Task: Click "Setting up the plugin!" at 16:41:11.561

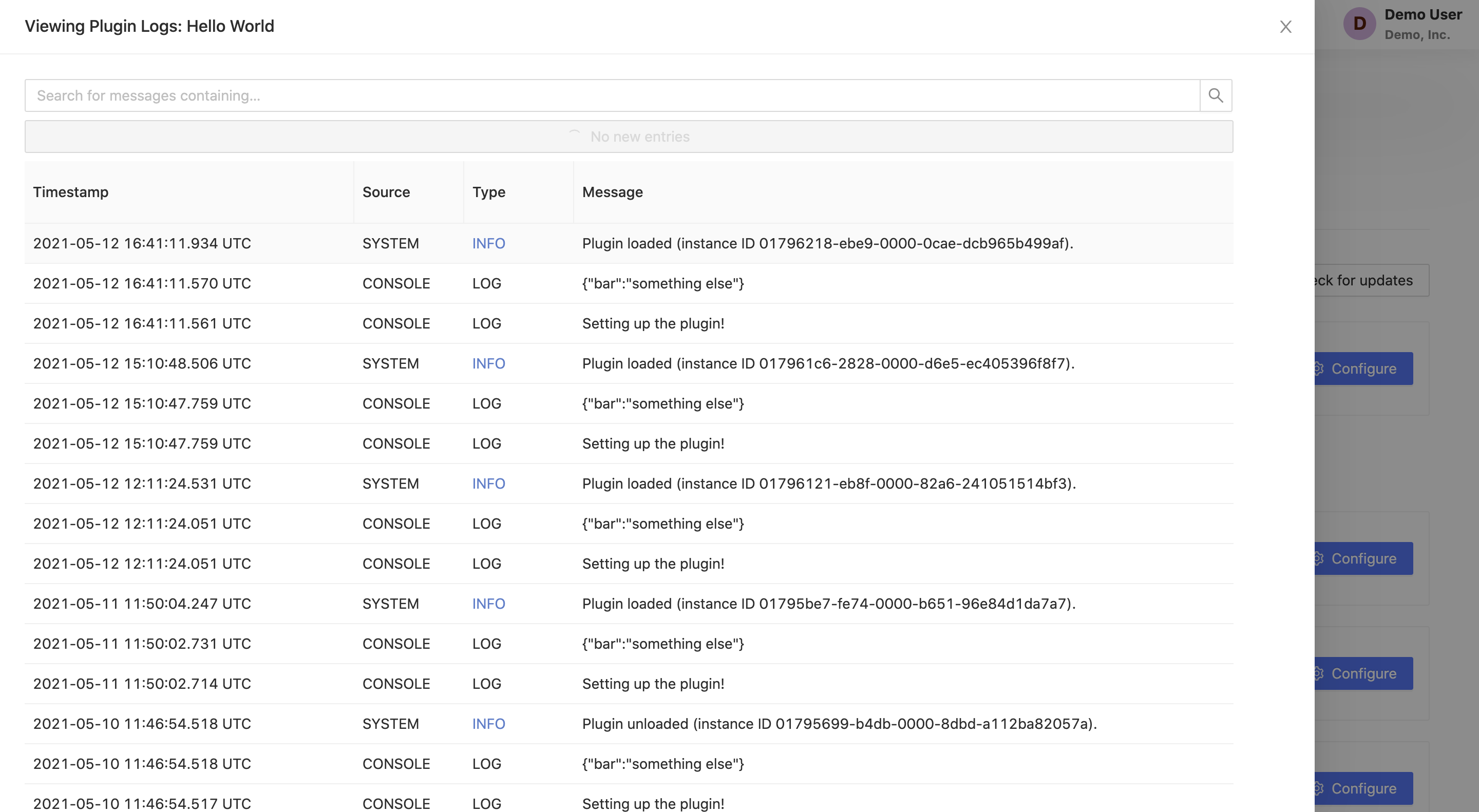Action: click(x=653, y=324)
